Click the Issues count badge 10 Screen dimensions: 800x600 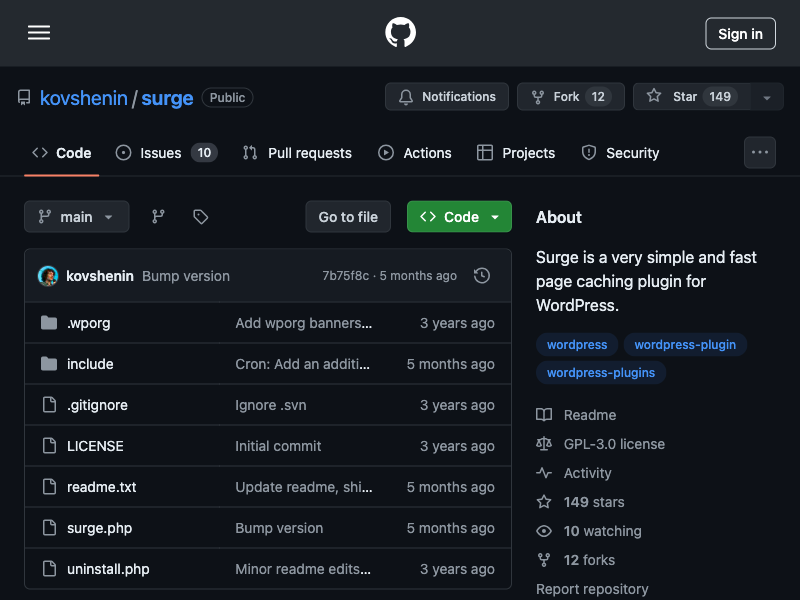(x=204, y=153)
